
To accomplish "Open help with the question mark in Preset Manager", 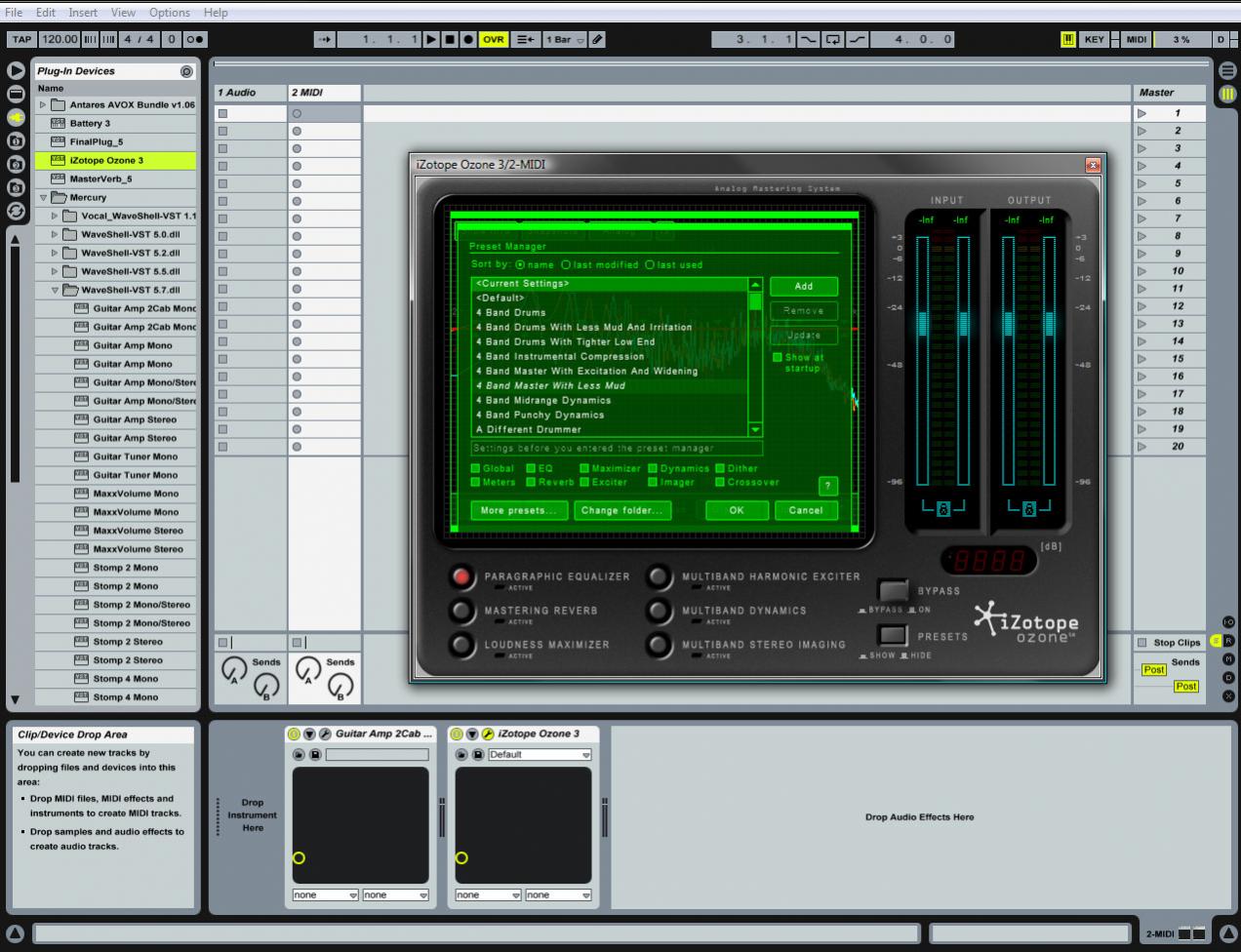I will click(827, 486).
